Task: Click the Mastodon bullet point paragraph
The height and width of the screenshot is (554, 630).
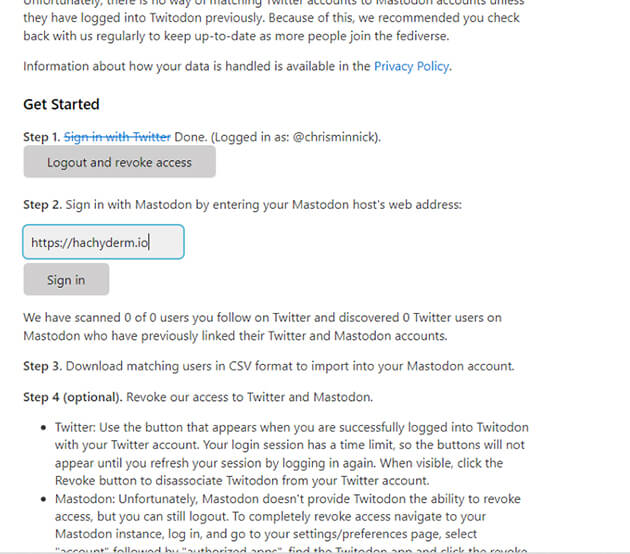Action: pos(290,524)
